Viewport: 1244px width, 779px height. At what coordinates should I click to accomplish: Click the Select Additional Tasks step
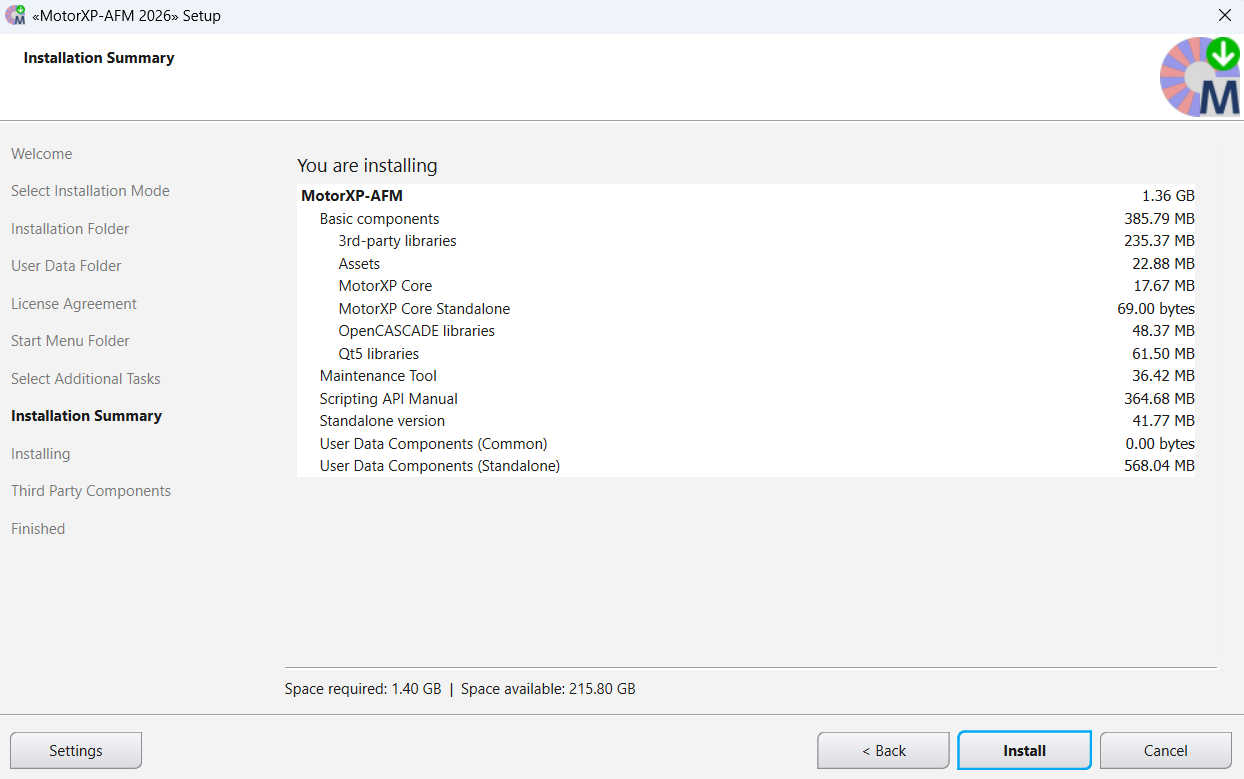[86, 379]
